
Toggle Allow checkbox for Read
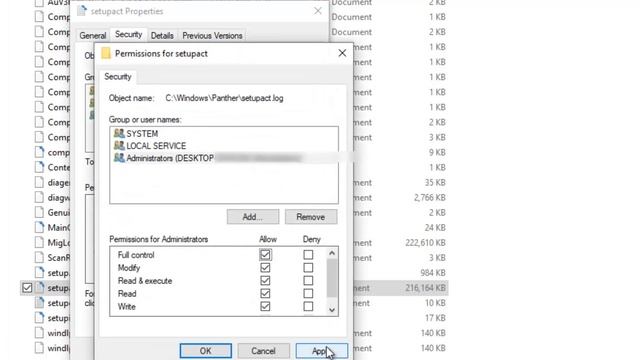click(265, 293)
